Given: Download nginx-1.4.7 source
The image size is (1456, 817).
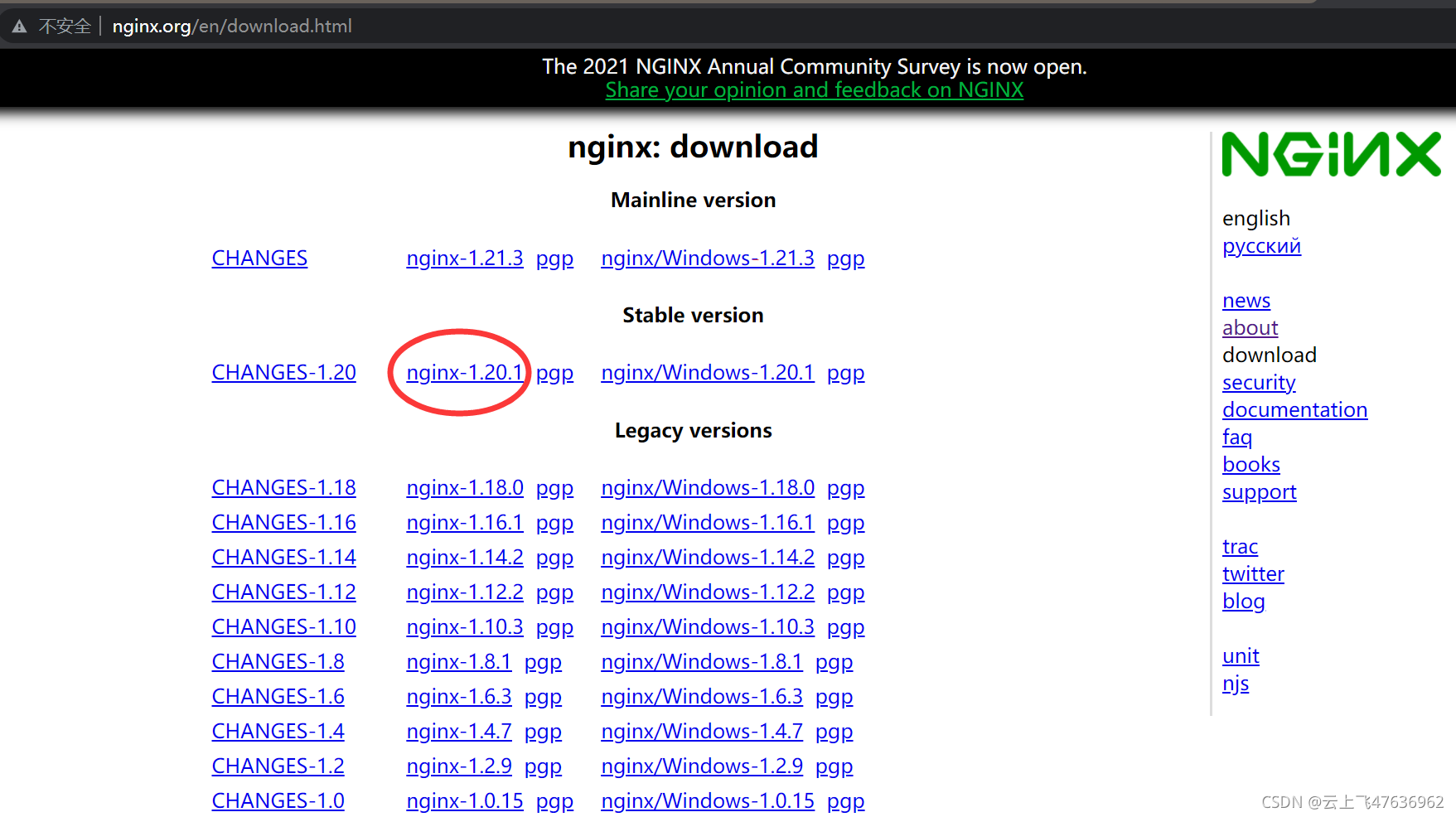Looking at the screenshot, I should coord(459,732).
